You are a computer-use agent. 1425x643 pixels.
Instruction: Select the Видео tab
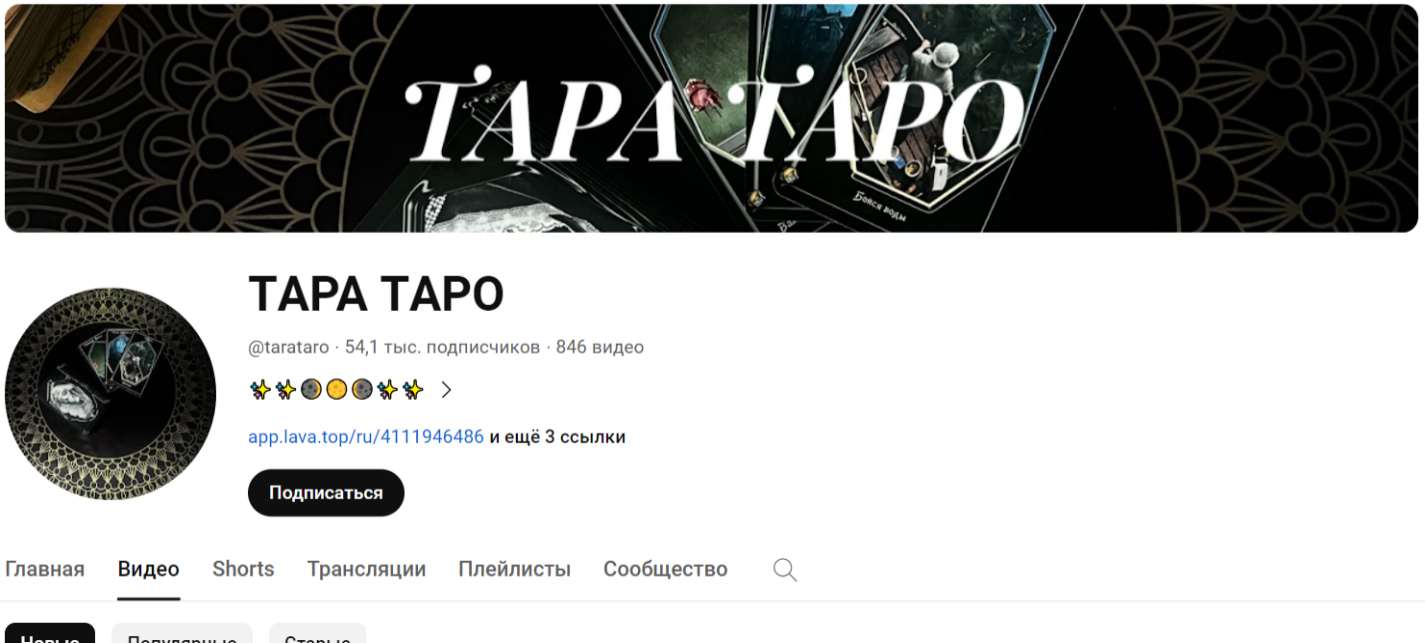click(149, 569)
